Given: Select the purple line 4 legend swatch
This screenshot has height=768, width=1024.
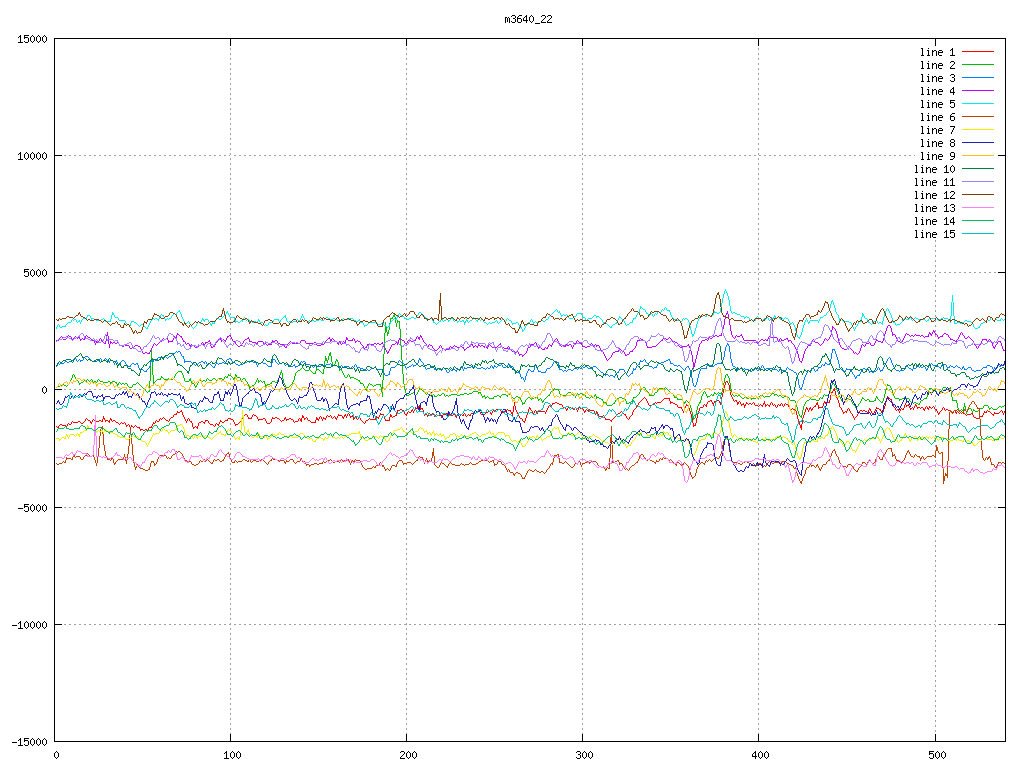Looking at the screenshot, I should pos(978,91).
